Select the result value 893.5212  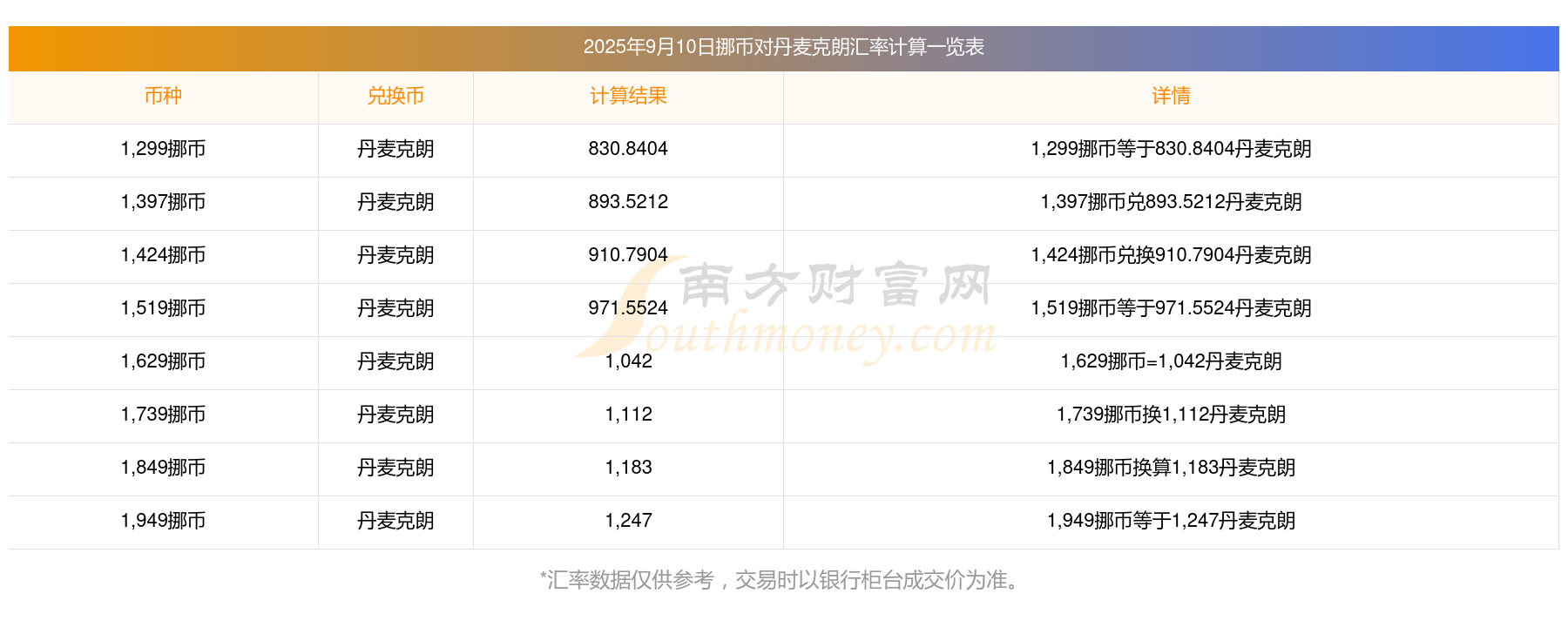[628, 202]
